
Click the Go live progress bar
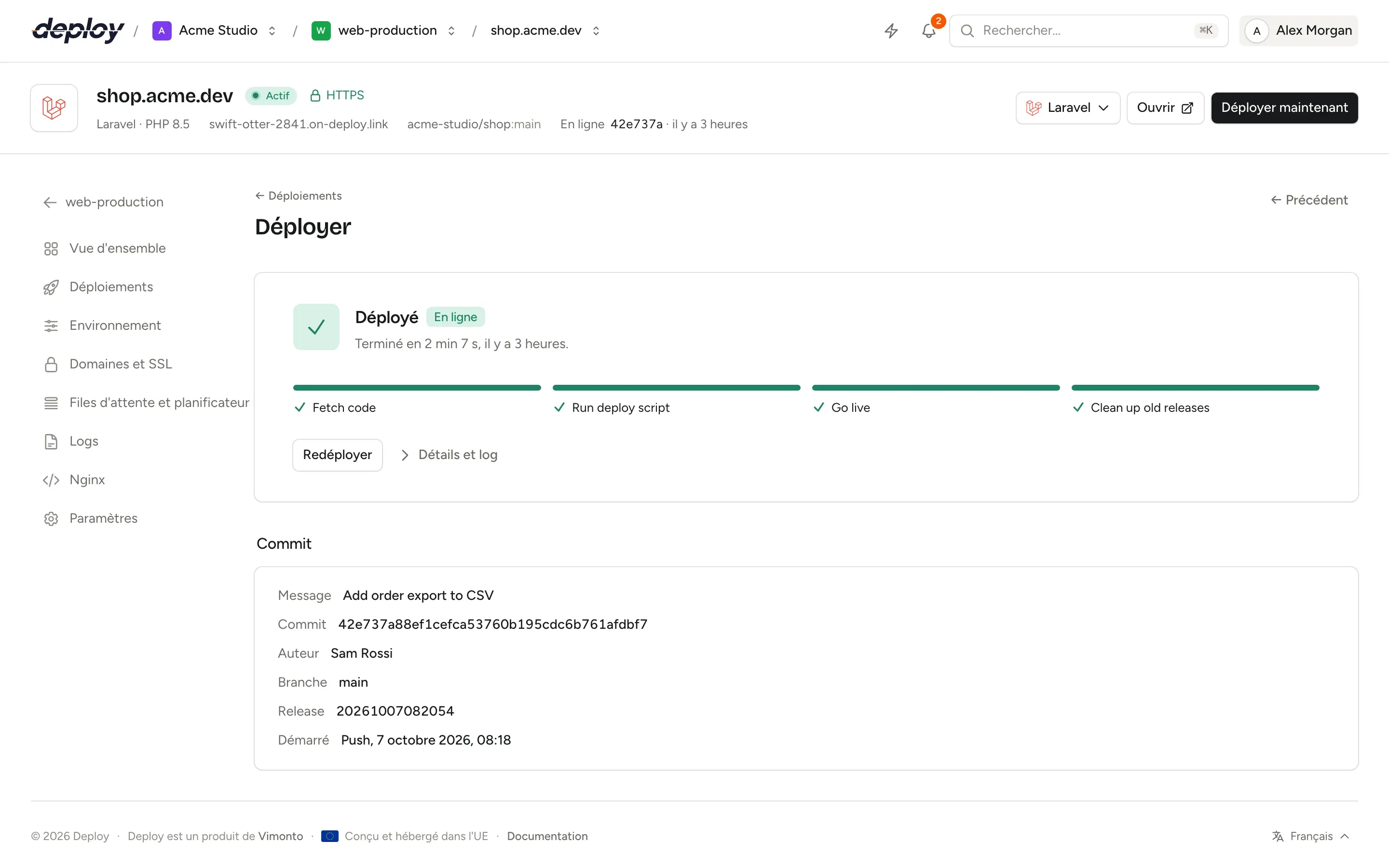(936, 388)
